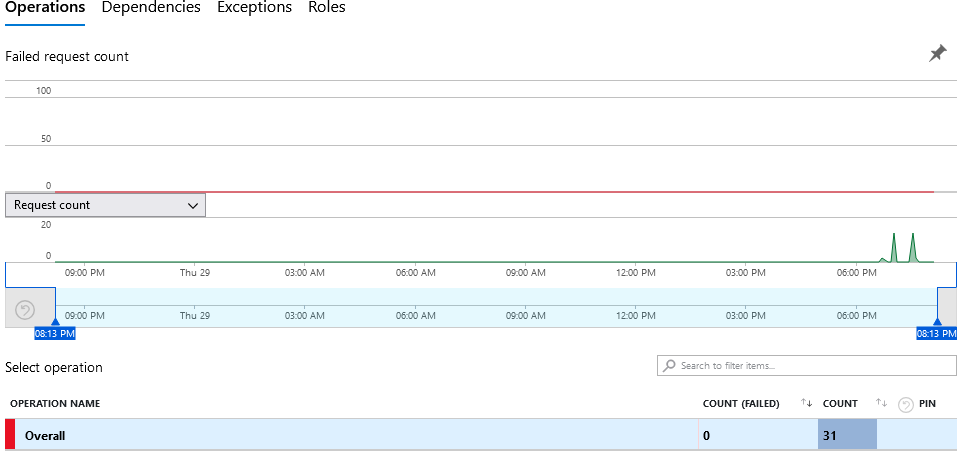
Task: Select the Roles tab
Action: tap(327, 8)
